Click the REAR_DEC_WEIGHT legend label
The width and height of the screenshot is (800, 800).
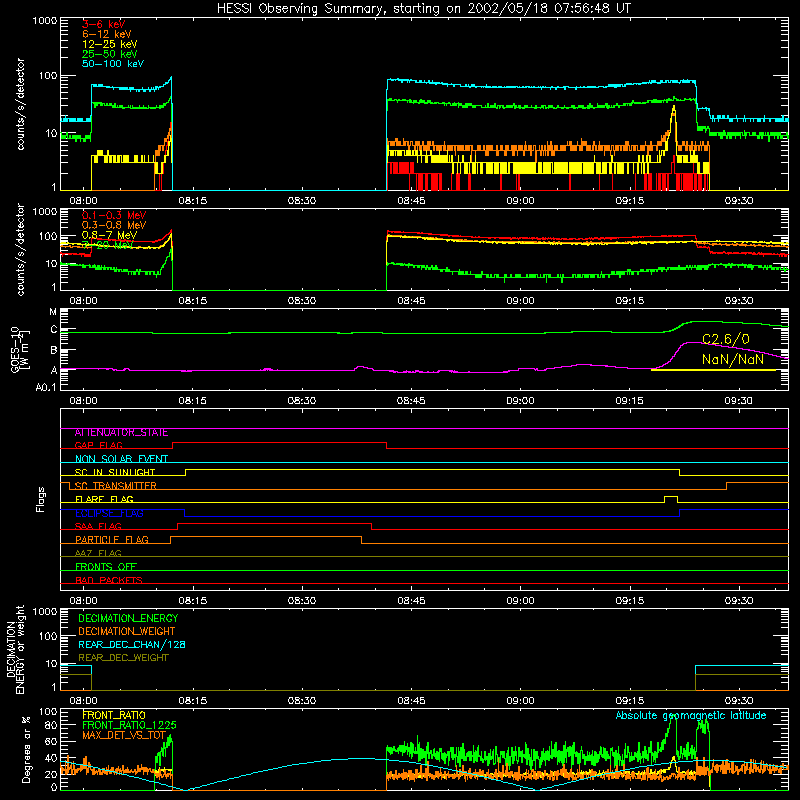[x=123, y=658]
